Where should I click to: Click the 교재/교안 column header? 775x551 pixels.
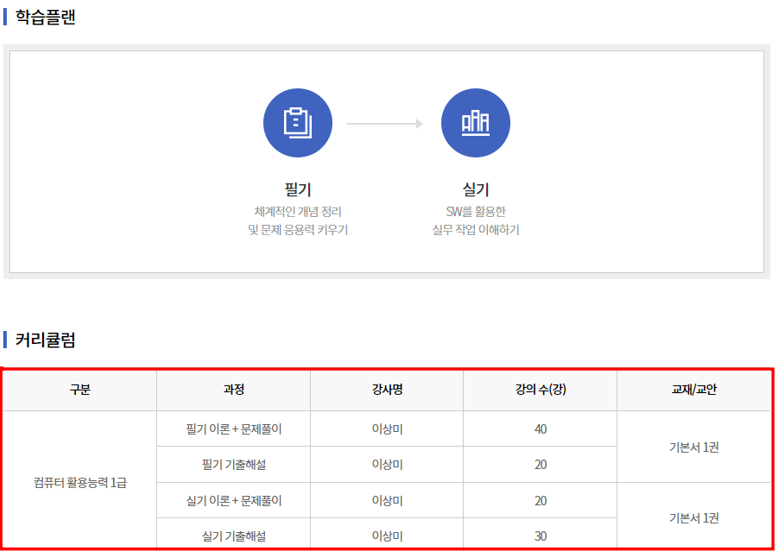[694, 390]
